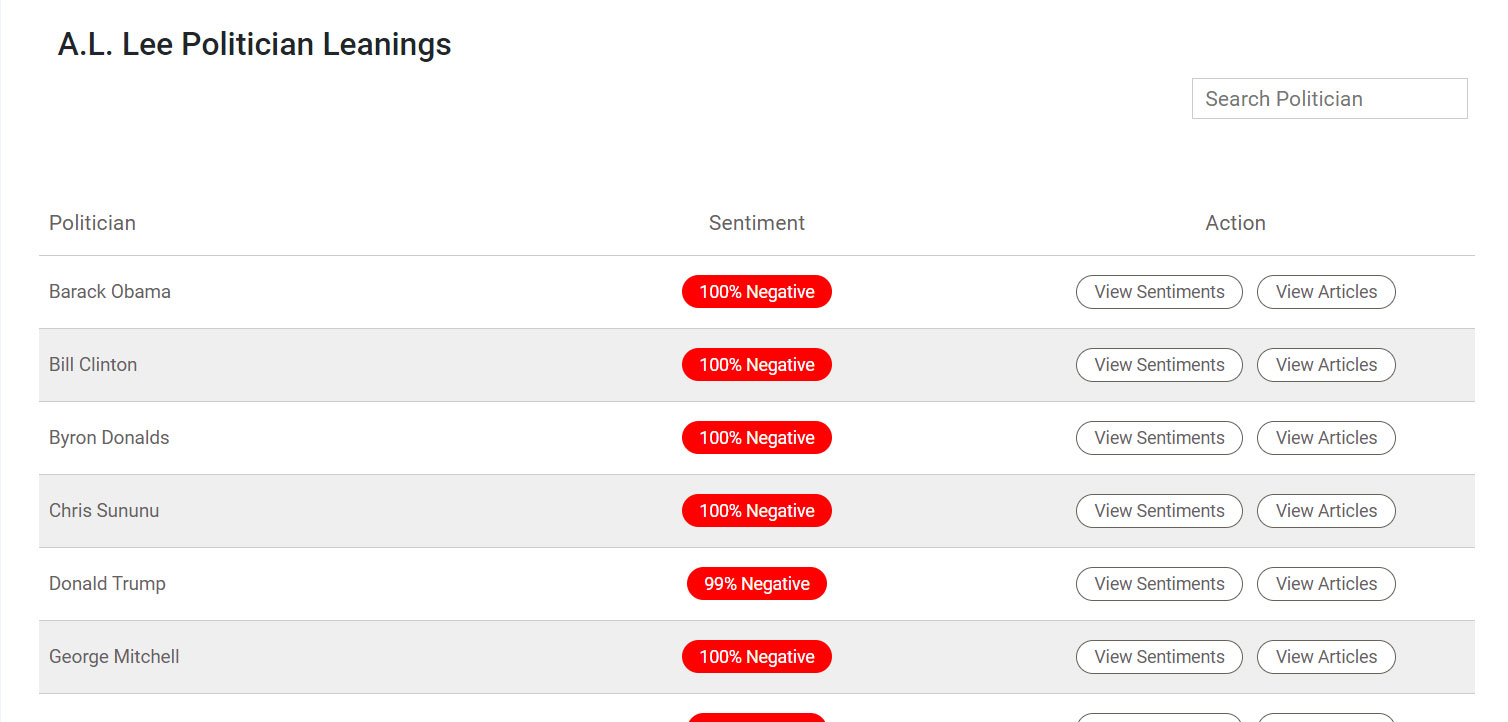Click the Search Politician input field
Screen dimensions: 1508x722
1328,98
